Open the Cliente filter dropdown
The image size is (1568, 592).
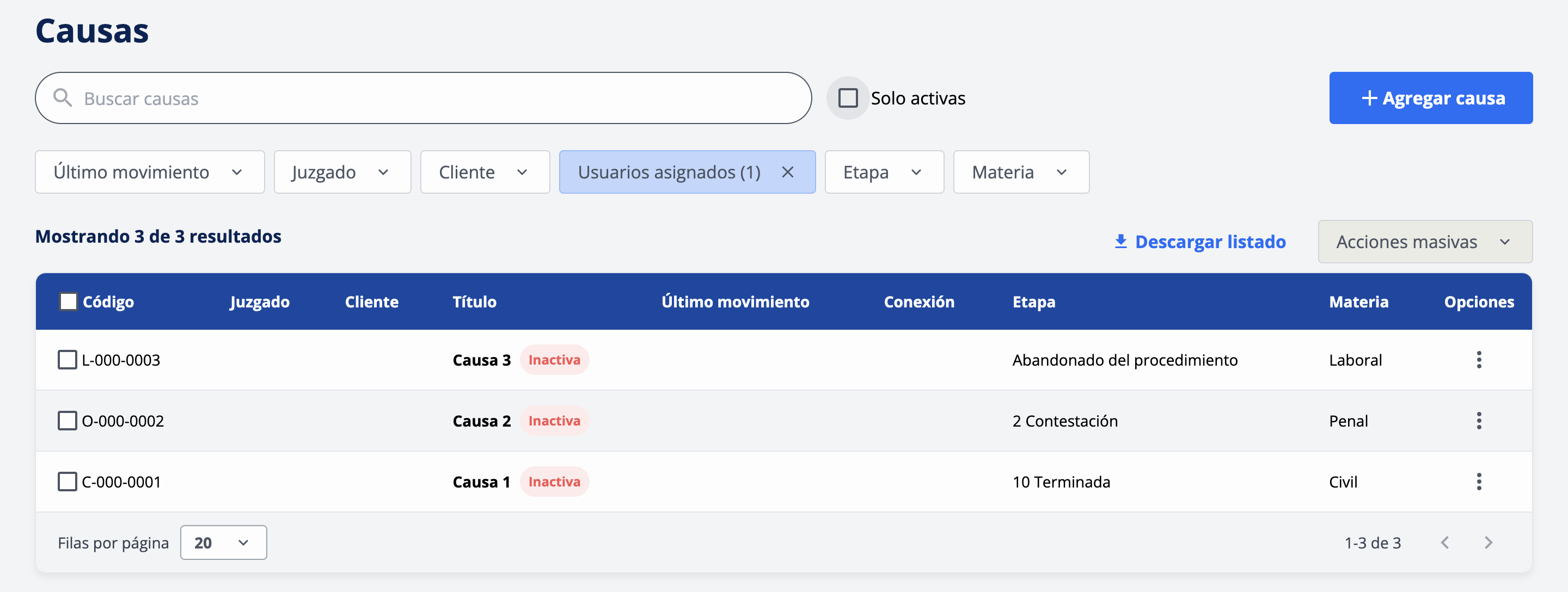485,172
